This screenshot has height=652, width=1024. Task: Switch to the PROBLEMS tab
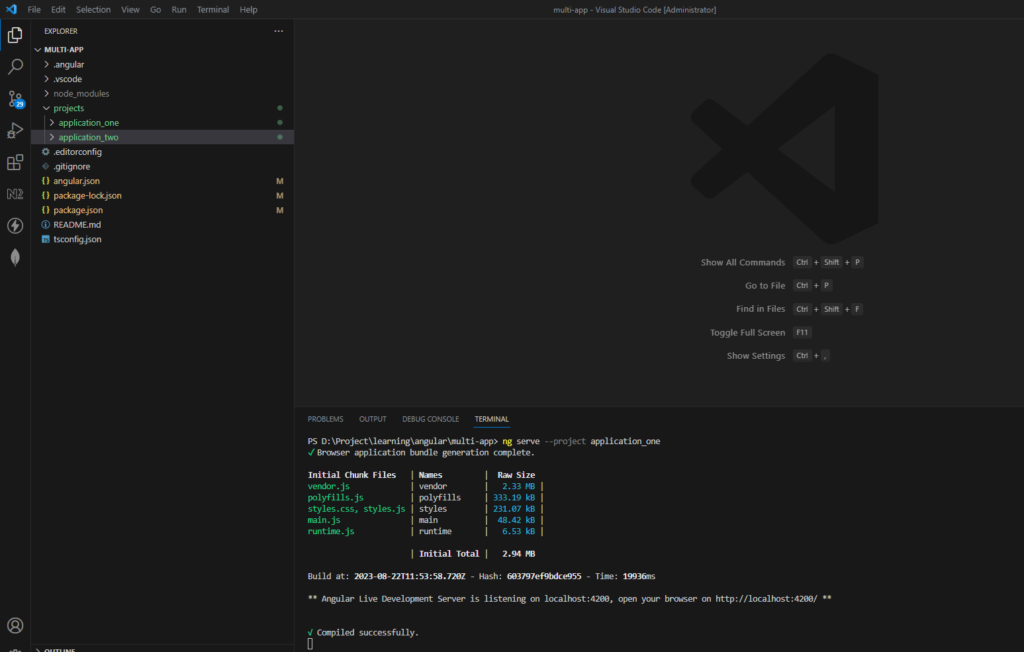click(325, 418)
